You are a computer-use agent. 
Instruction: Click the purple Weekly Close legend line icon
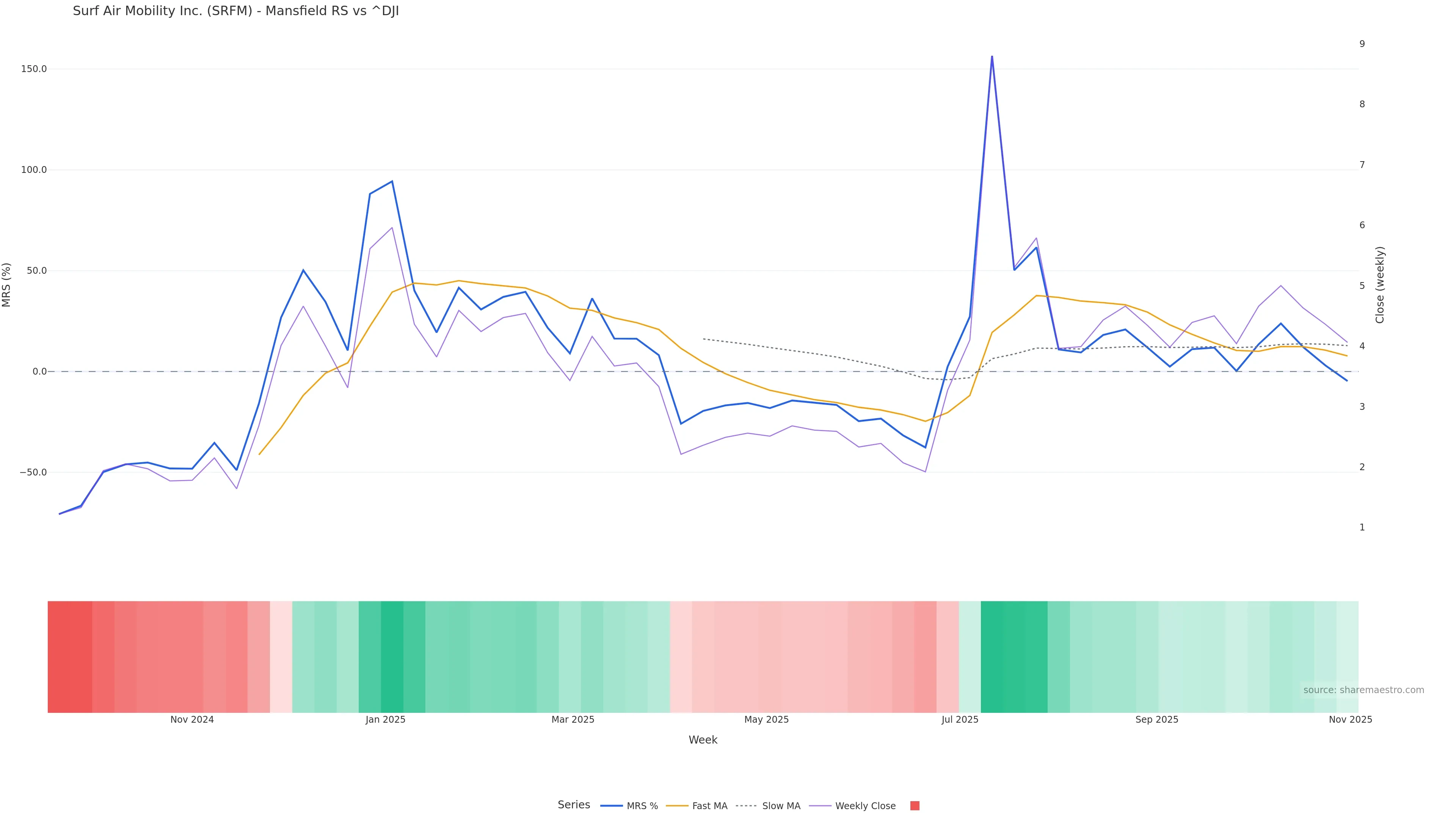pyautogui.click(x=820, y=806)
